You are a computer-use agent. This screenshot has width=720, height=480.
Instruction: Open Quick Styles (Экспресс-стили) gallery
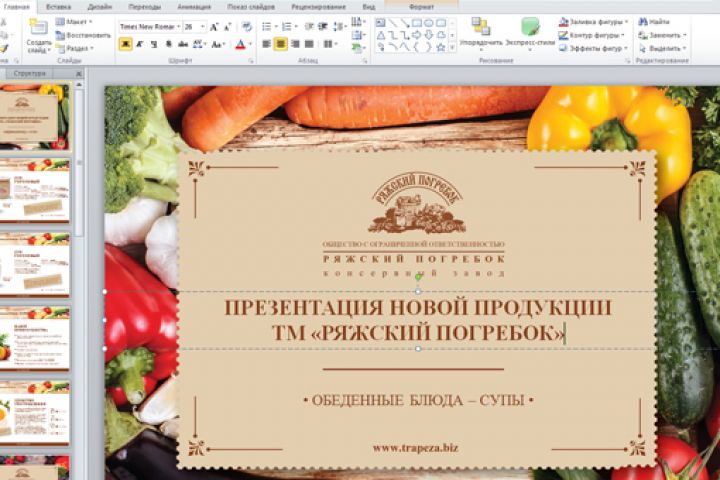[530, 34]
